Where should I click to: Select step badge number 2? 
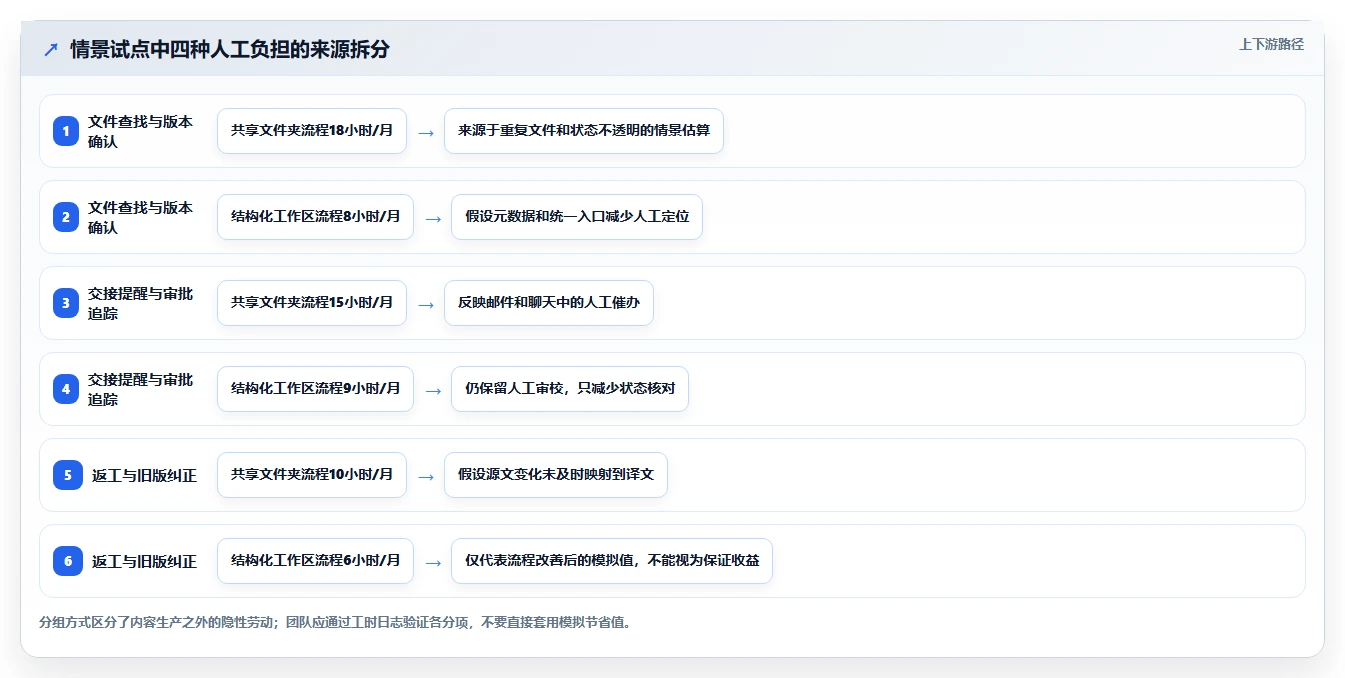click(66, 217)
